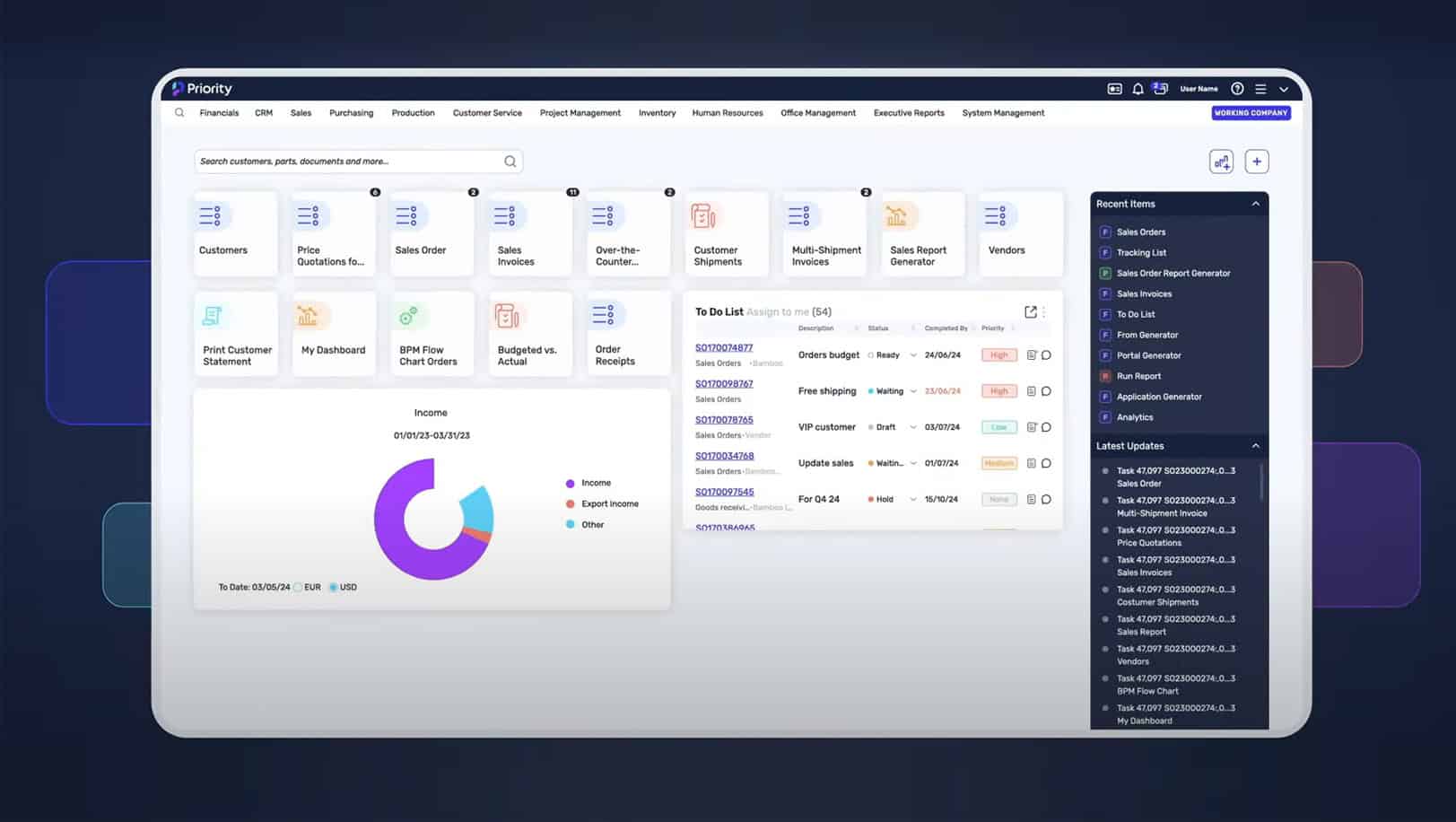Open the Purchasing menu
1456x822 pixels.
pos(351,113)
